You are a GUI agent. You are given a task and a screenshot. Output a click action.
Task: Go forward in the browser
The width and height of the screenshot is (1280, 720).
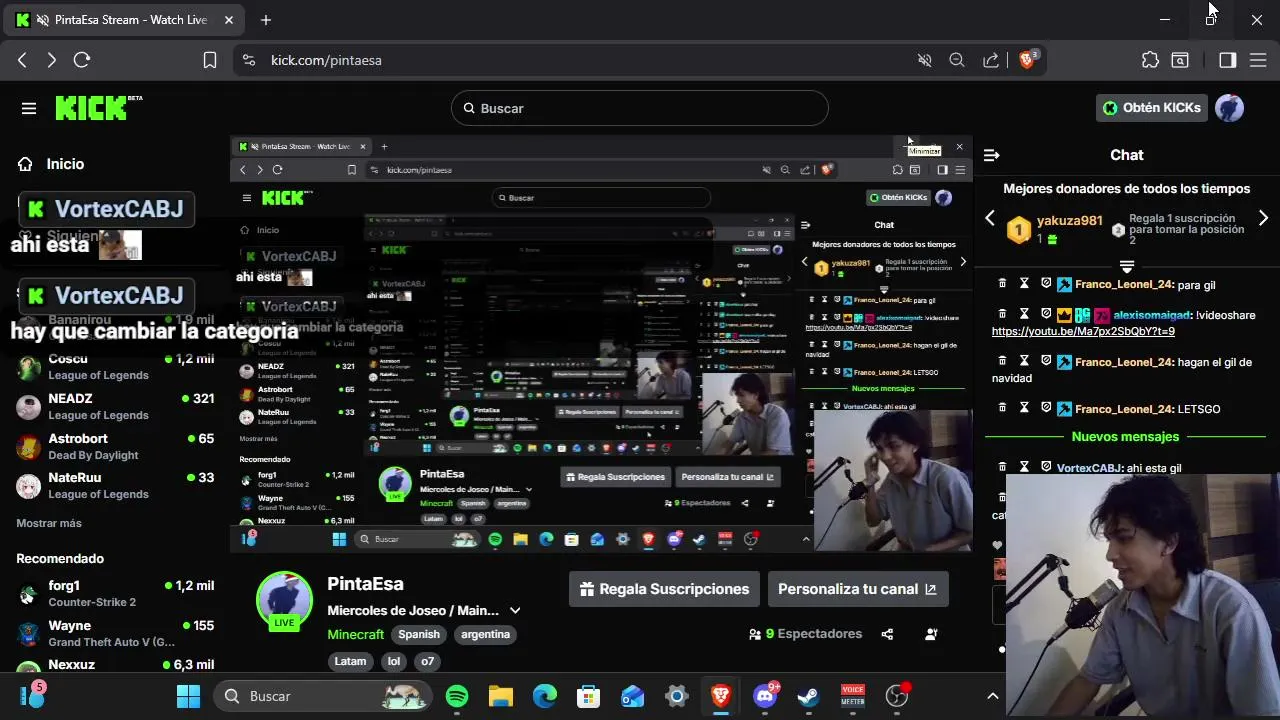pos(52,60)
